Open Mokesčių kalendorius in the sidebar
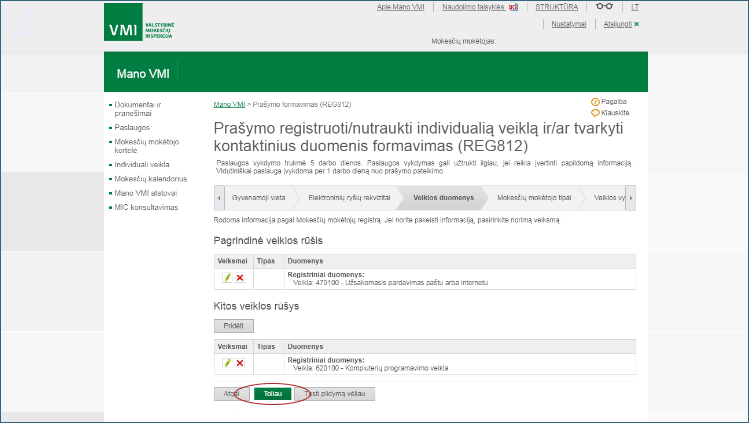 click(150, 179)
